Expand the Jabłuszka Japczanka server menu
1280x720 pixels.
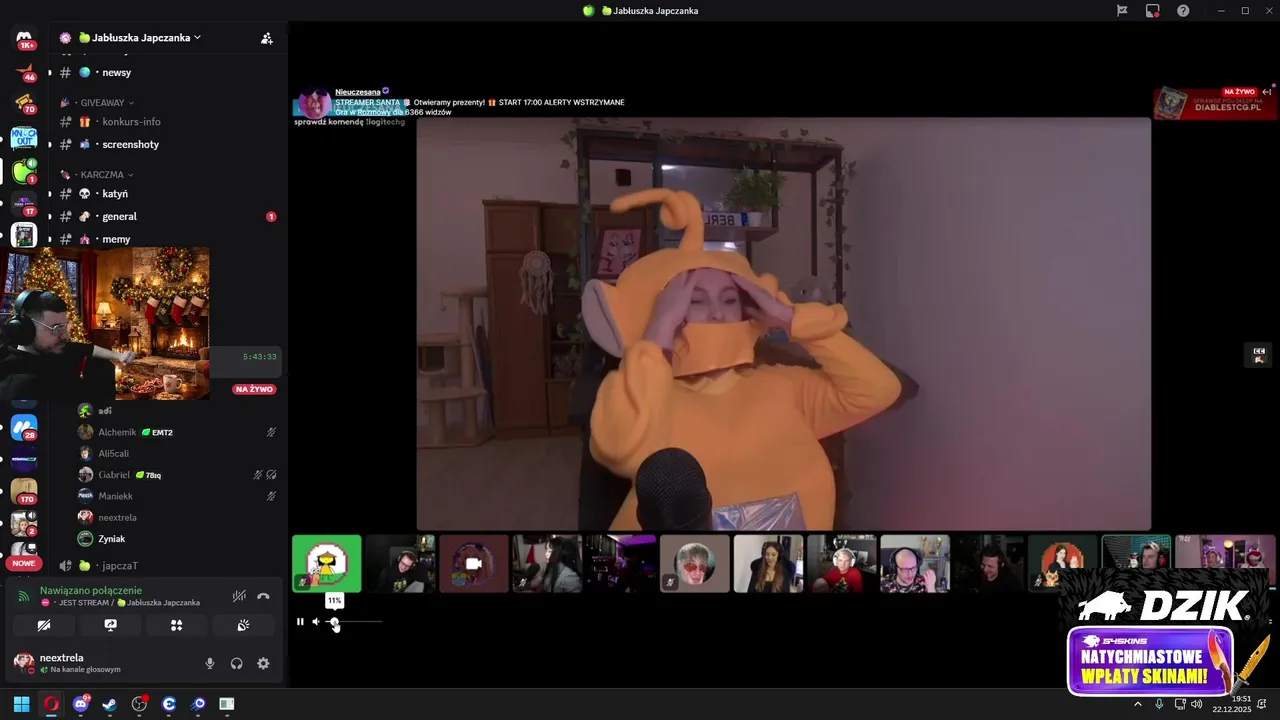pos(140,38)
